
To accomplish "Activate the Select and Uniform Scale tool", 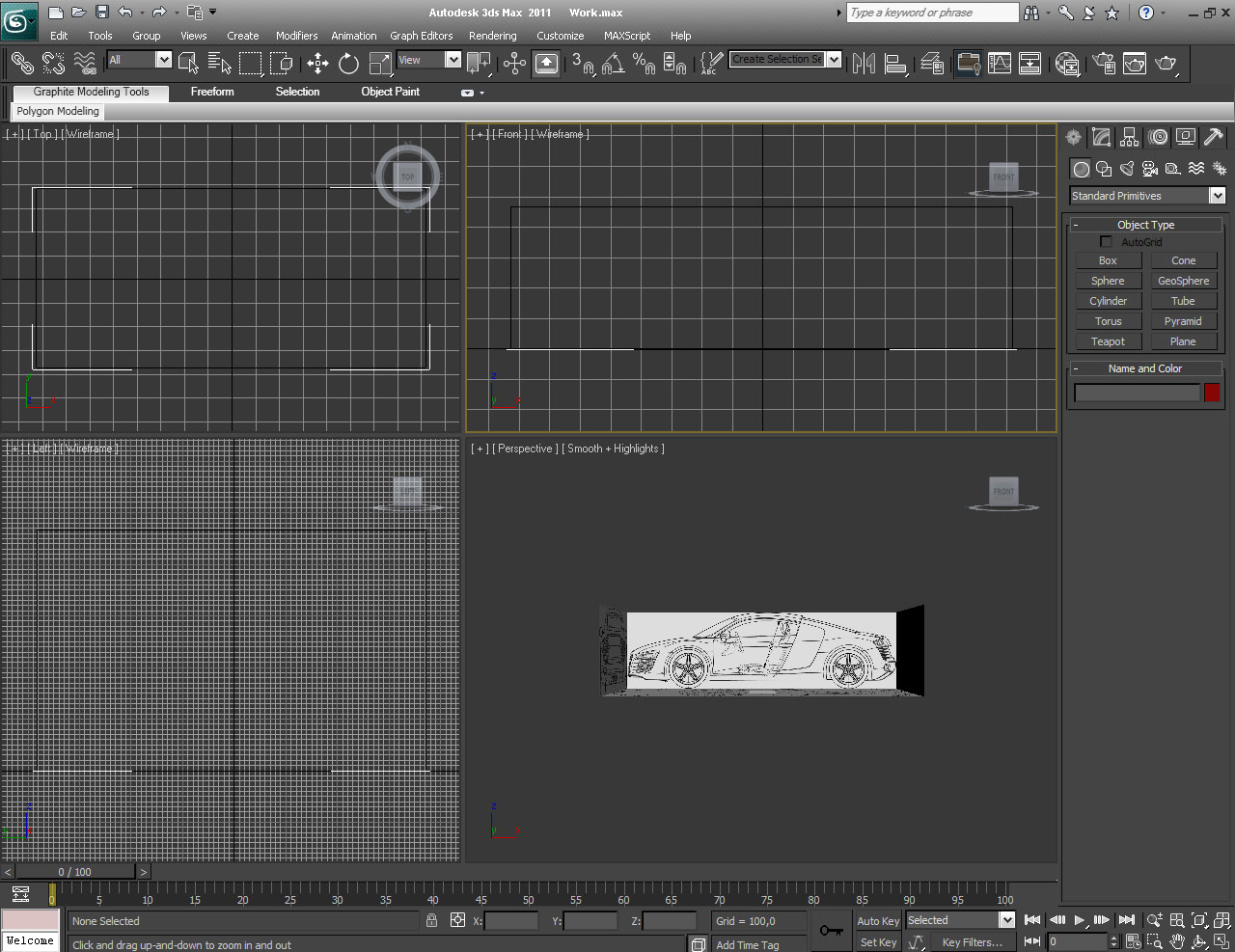I will [x=381, y=64].
